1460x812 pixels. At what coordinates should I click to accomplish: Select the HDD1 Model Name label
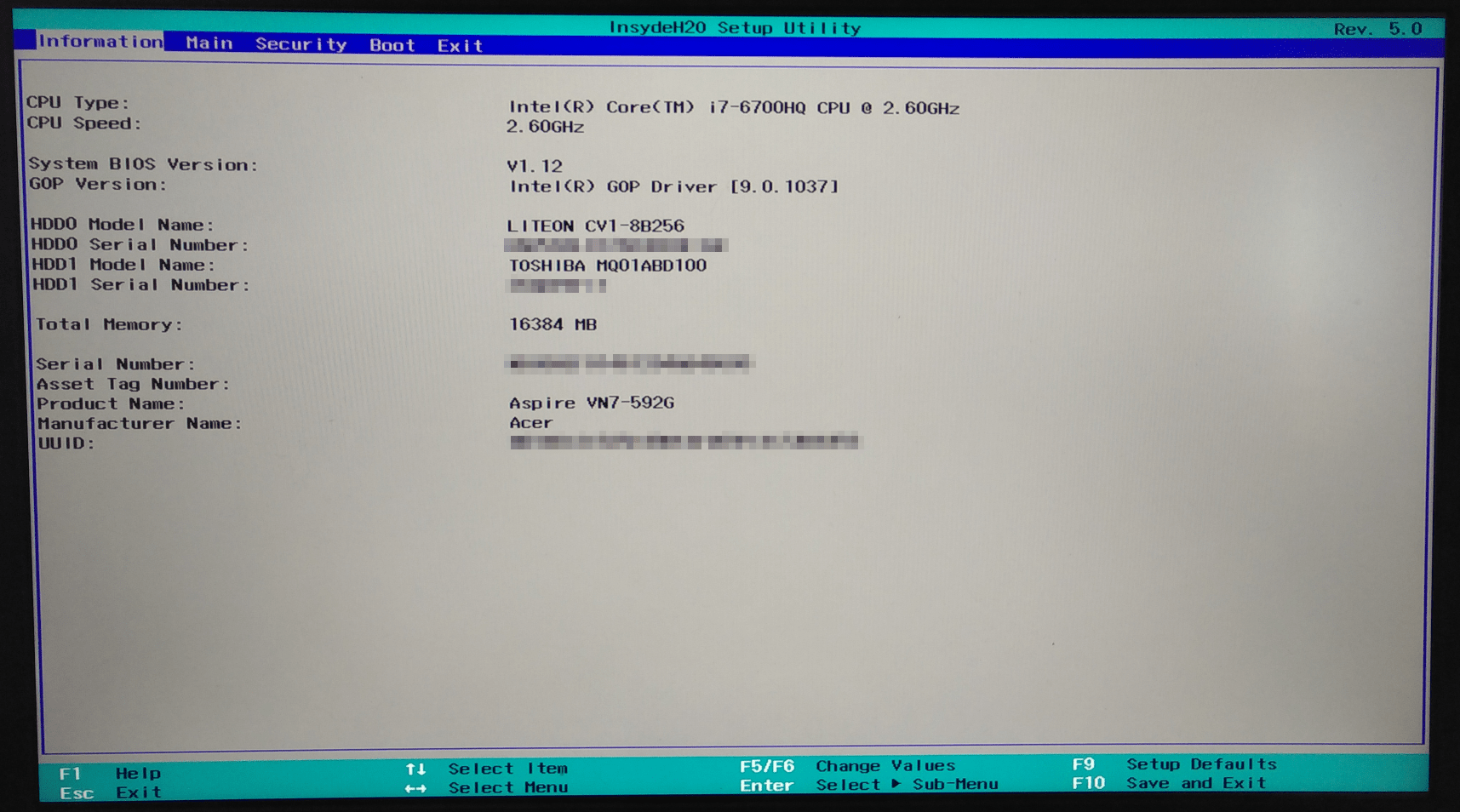coord(123,265)
